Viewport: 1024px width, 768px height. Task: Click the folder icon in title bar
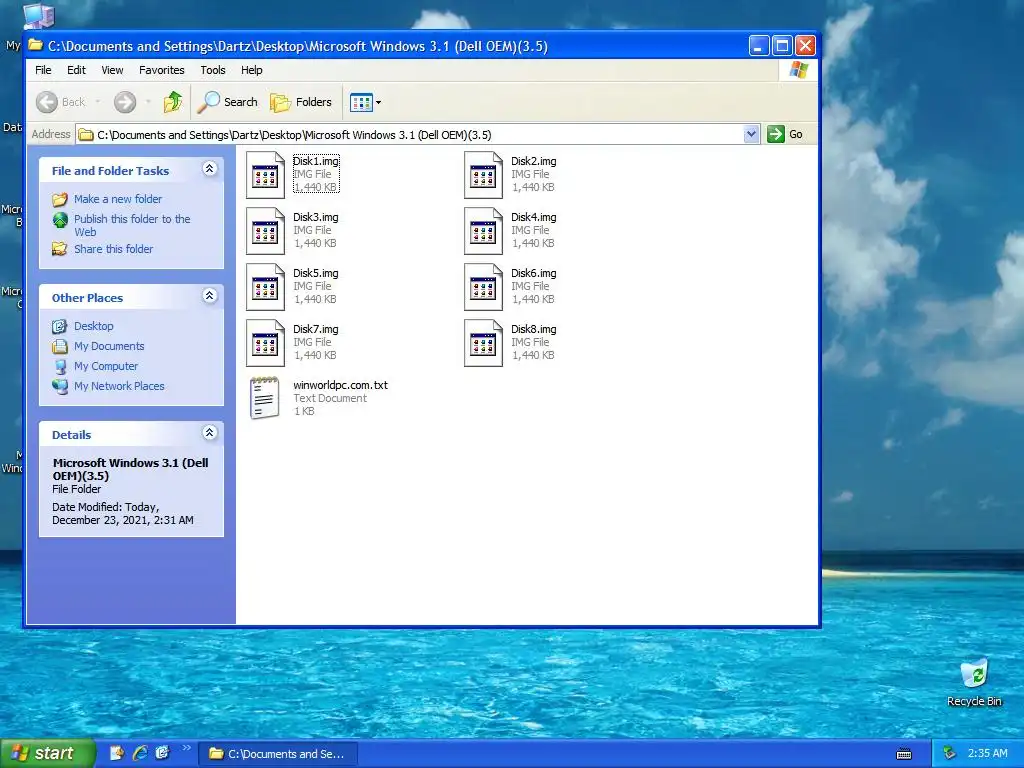click(x=35, y=46)
